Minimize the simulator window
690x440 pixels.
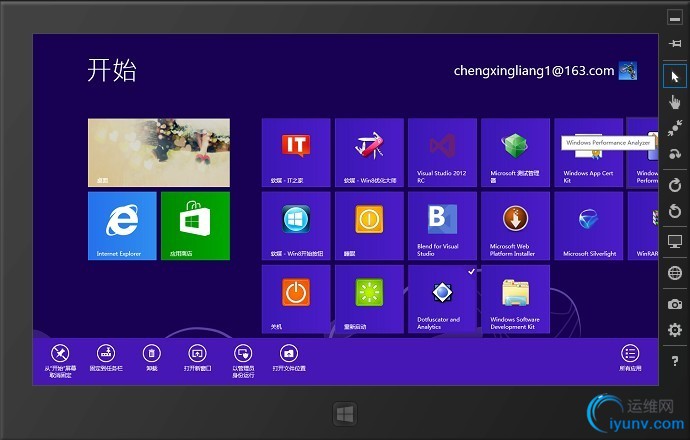pyautogui.click(x=675, y=18)
